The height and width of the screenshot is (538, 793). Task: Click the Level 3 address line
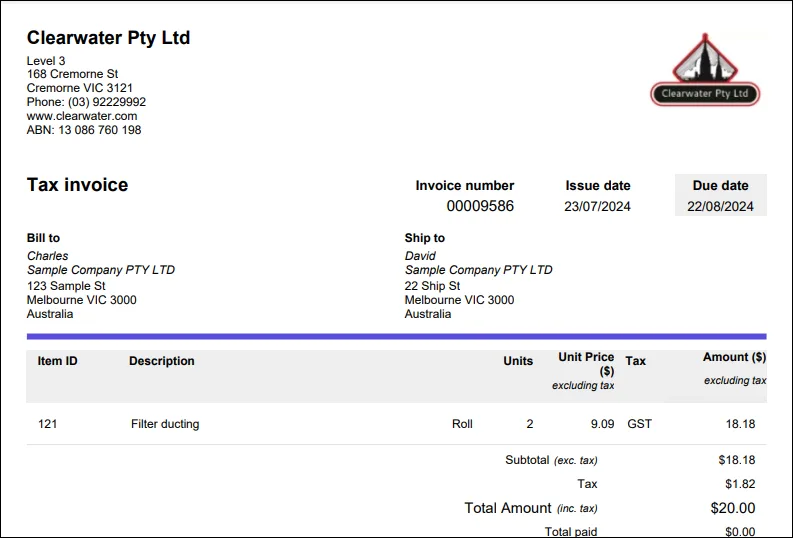[x=46, y=61]
